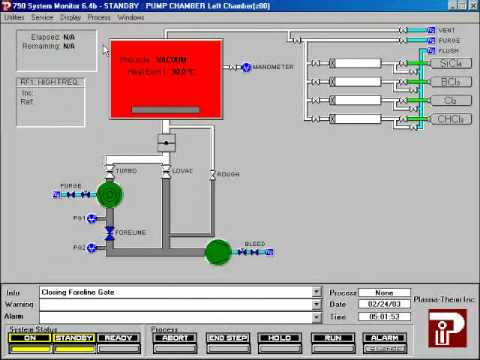
Task: Click the Time display field
Action: coord(384,317)
